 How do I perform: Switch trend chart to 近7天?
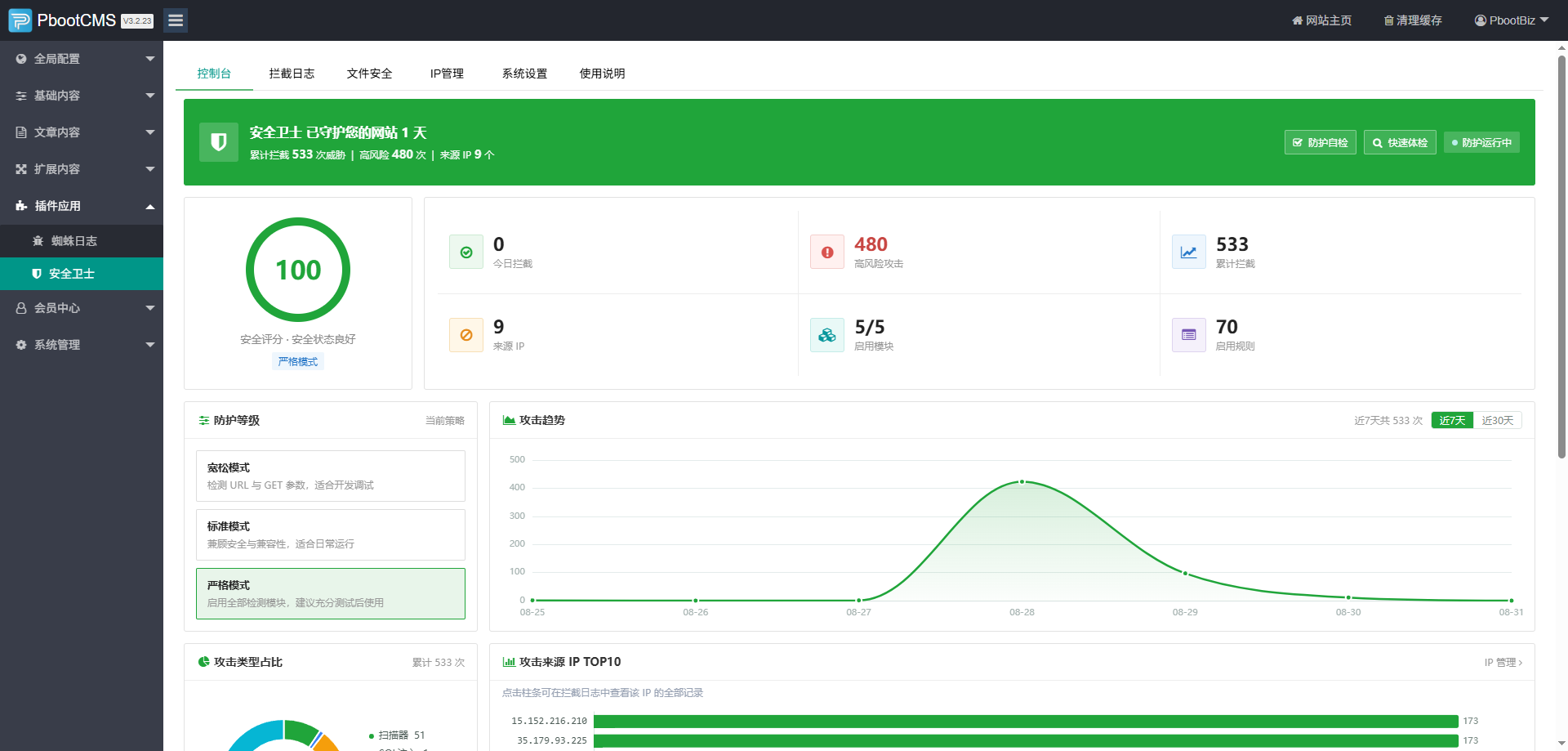click(x=1452, y=421)
